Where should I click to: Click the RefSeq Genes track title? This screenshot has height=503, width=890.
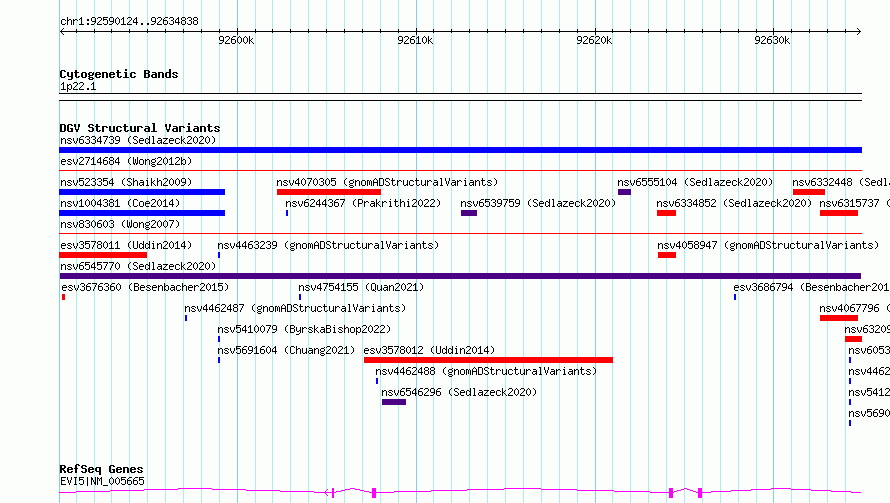click(x=101, y=470)
